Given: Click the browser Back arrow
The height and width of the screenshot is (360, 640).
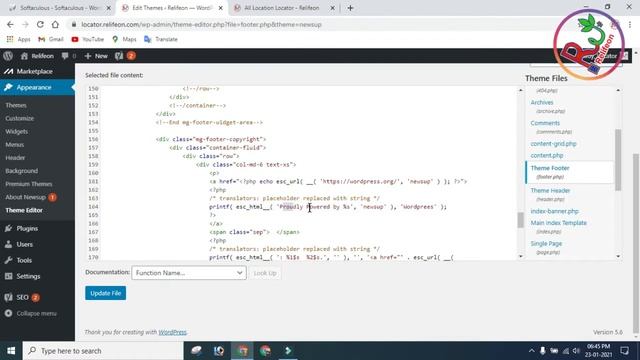Looking at the screenshot, I should 10,24.
